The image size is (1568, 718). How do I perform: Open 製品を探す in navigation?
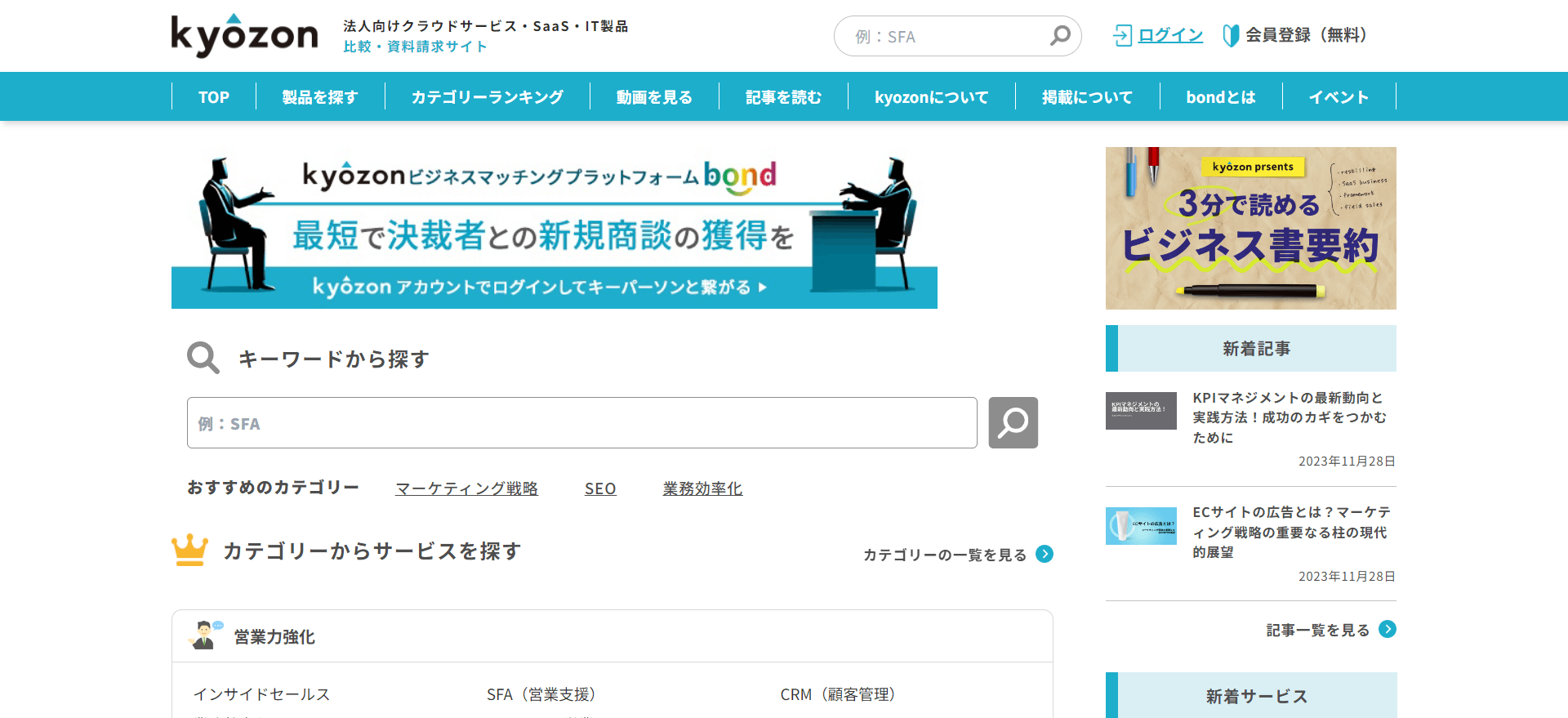click(320, 97)
